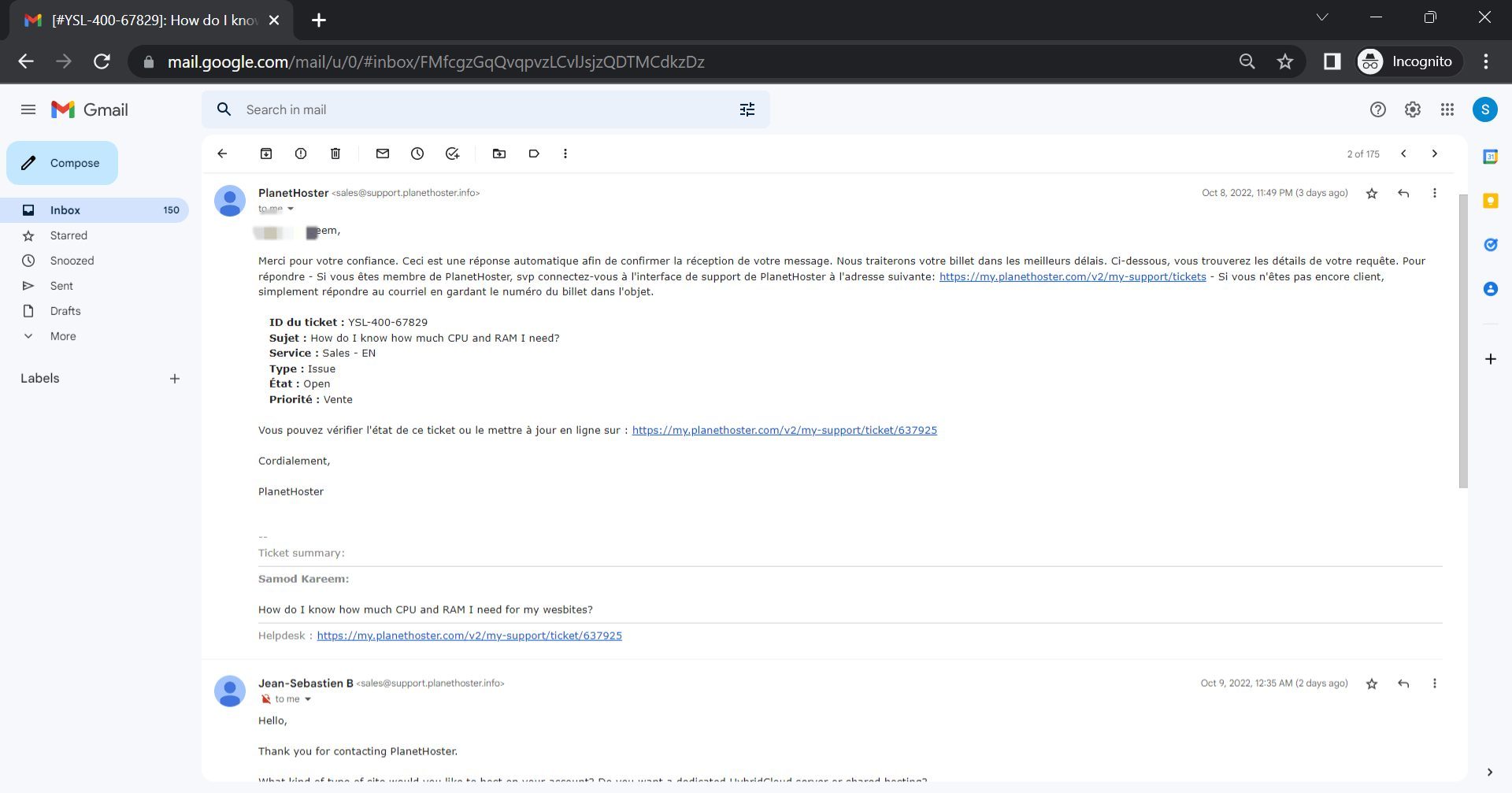Show search options filter icon
Viewport: 1512px width, 793px height.
pyautogui.click(x=747, y=109)
